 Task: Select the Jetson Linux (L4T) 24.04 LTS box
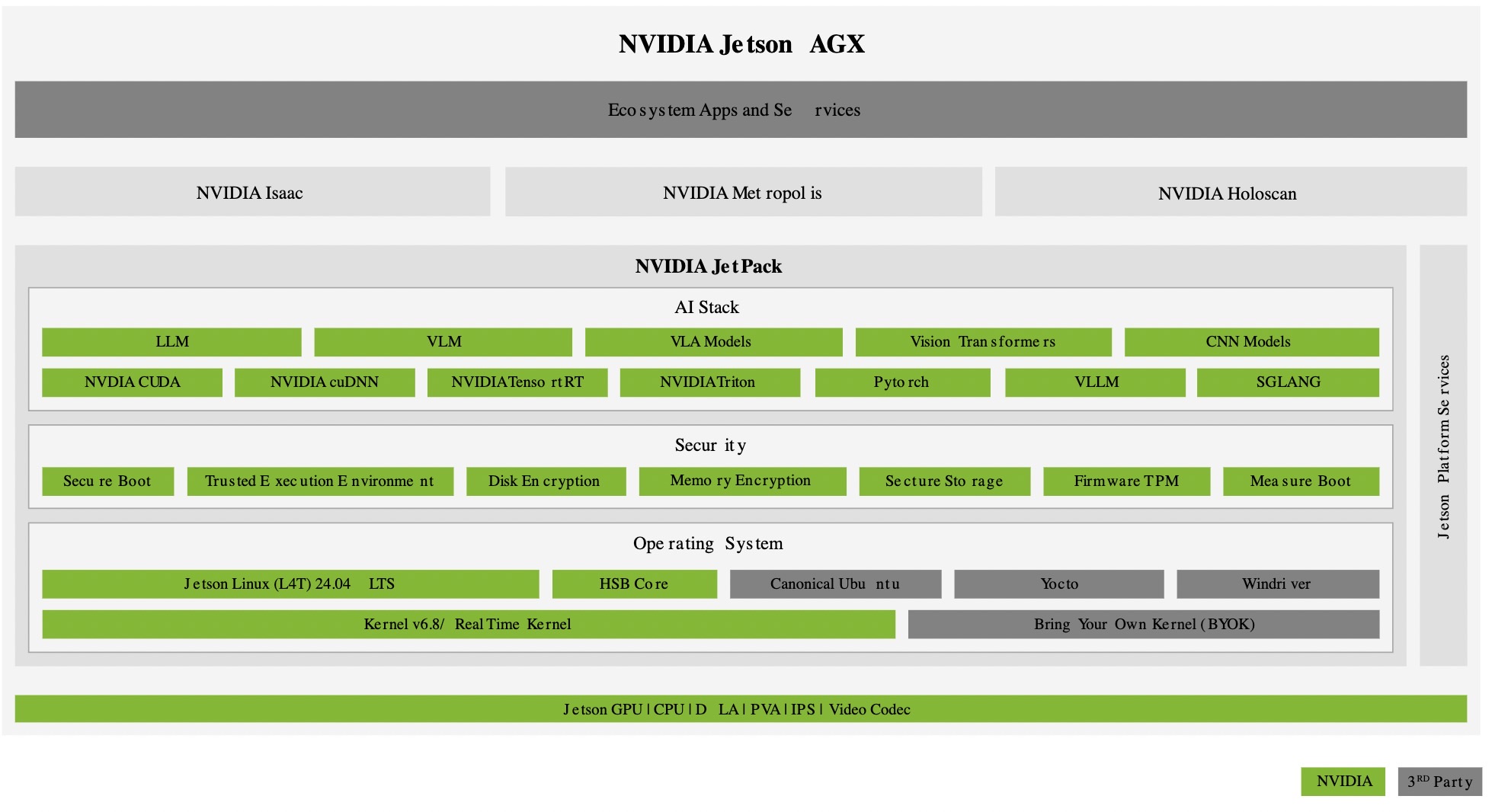point(290,584)
